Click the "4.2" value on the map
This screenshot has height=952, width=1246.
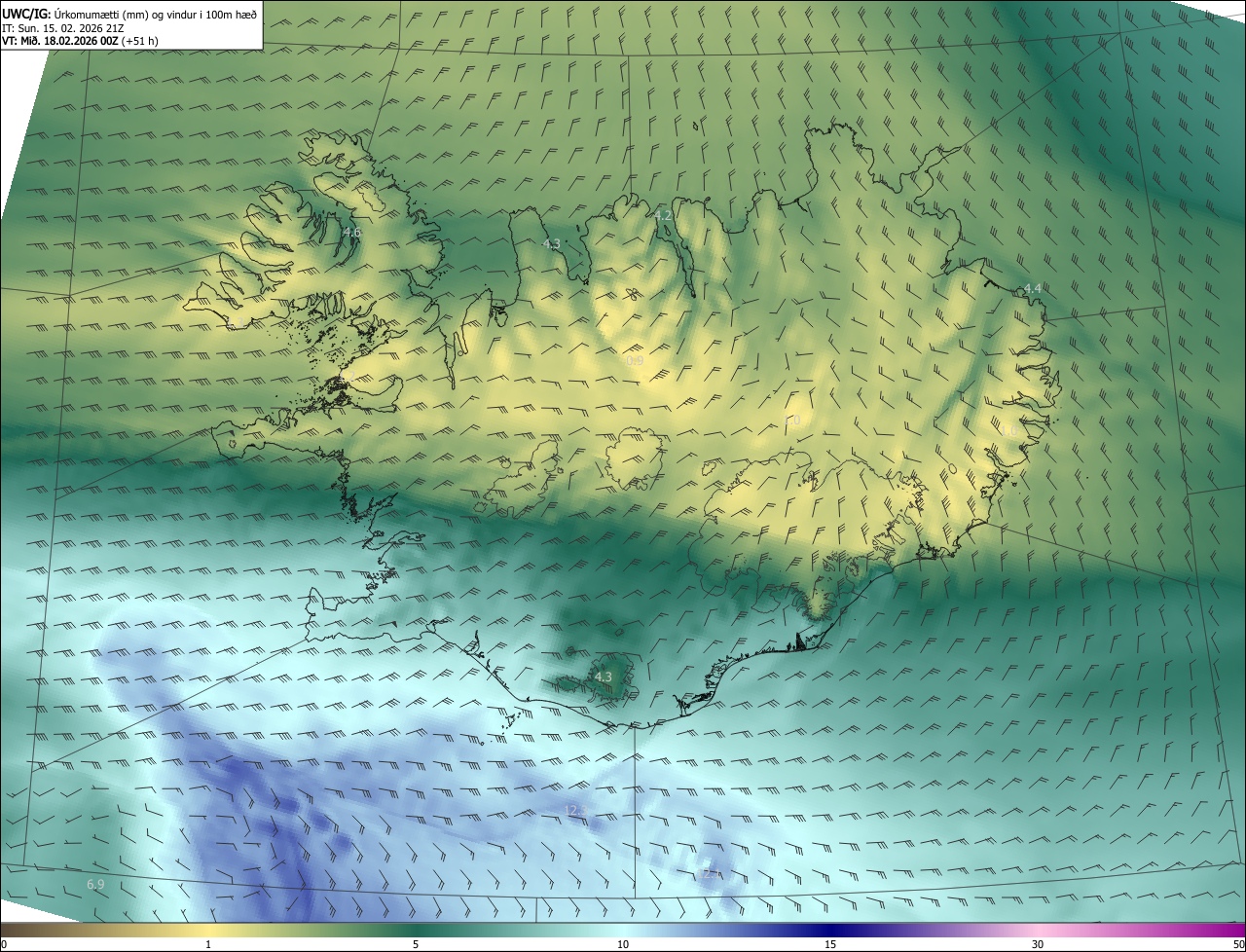(x=663, y=215)
